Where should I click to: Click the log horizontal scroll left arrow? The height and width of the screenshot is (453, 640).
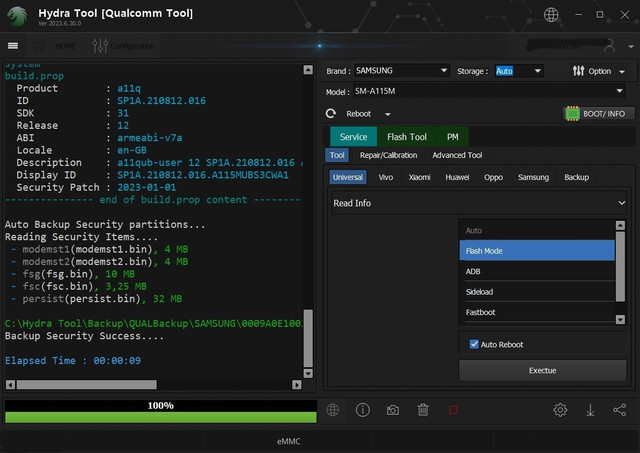pos(11,384)
